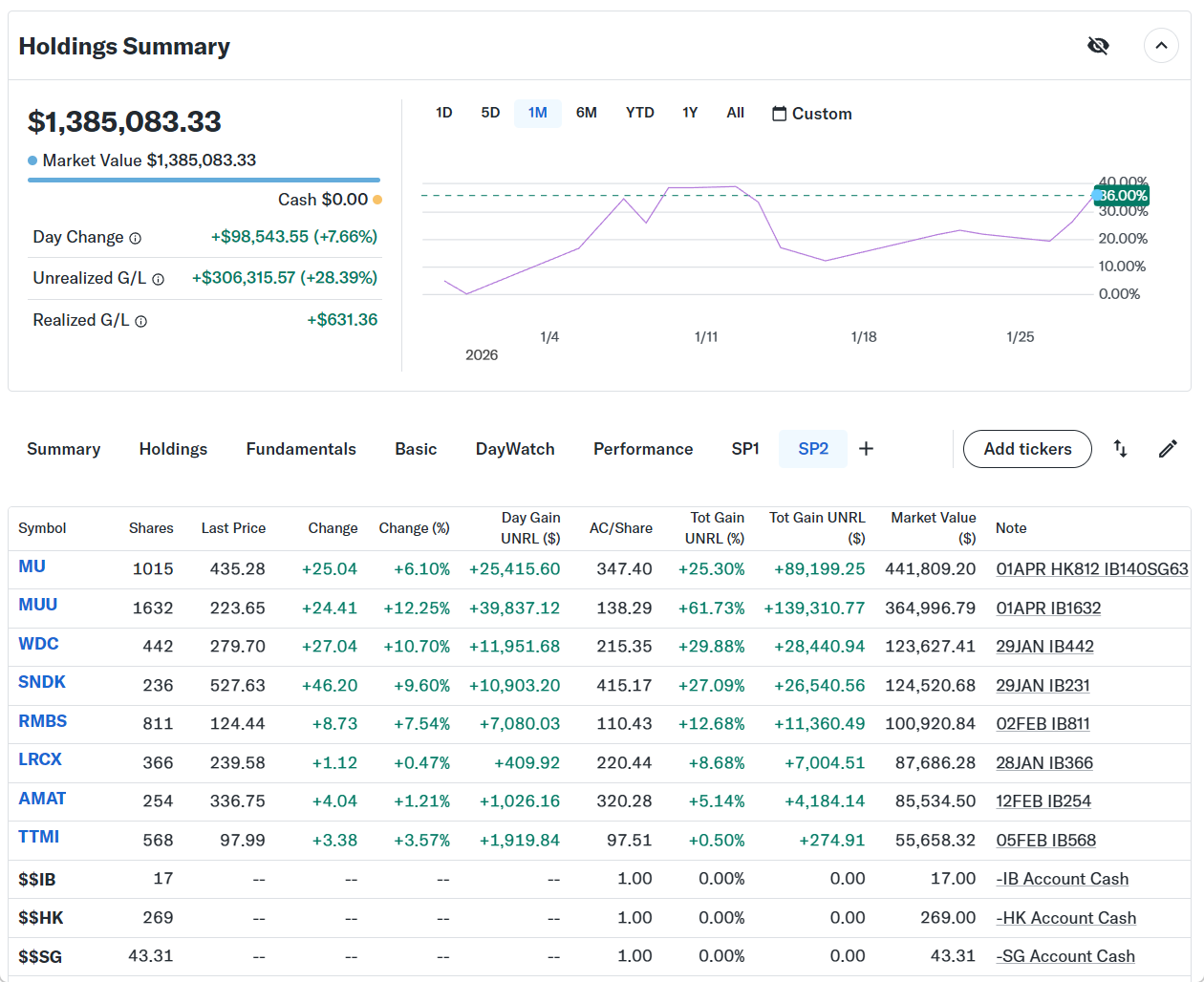The image size is (1204, 982).
Task: Click the sort arrows icon
Action: 1120,449
